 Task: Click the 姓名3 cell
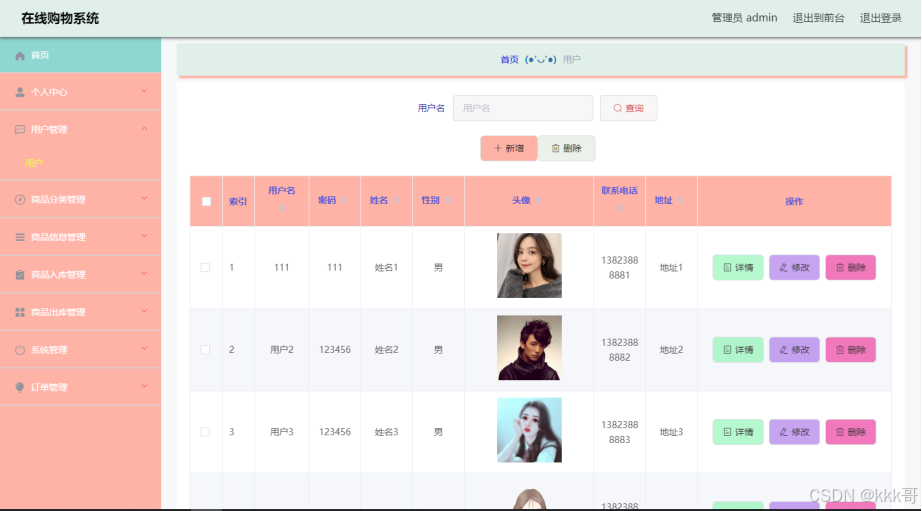tap(386, 432)
